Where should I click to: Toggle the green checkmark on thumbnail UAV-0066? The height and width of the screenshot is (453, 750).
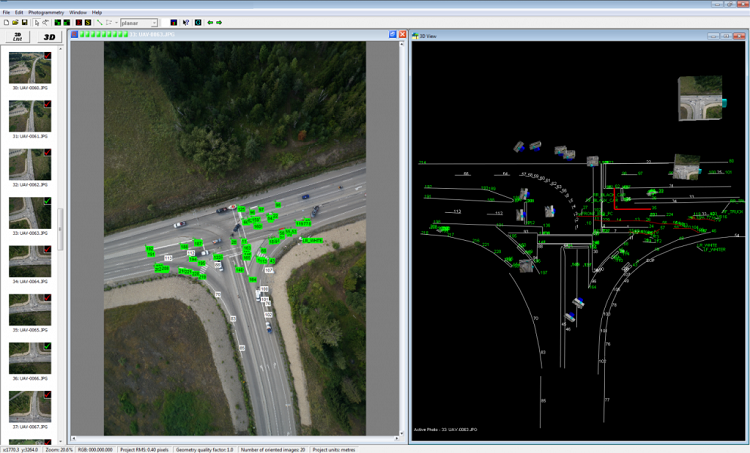click(47, 346)
